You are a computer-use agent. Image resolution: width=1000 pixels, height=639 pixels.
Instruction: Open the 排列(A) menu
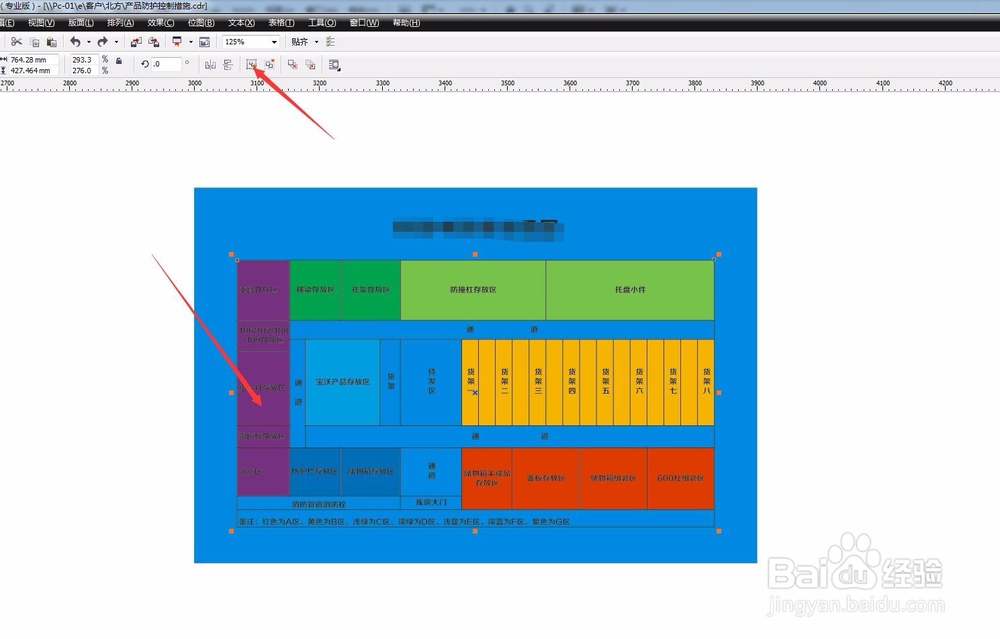[120, 22]
